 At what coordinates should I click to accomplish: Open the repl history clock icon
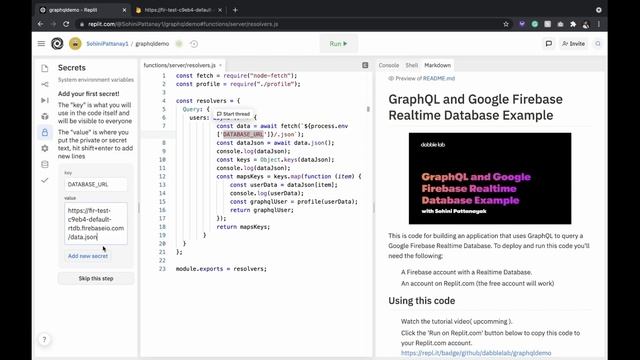pos(194,44)
